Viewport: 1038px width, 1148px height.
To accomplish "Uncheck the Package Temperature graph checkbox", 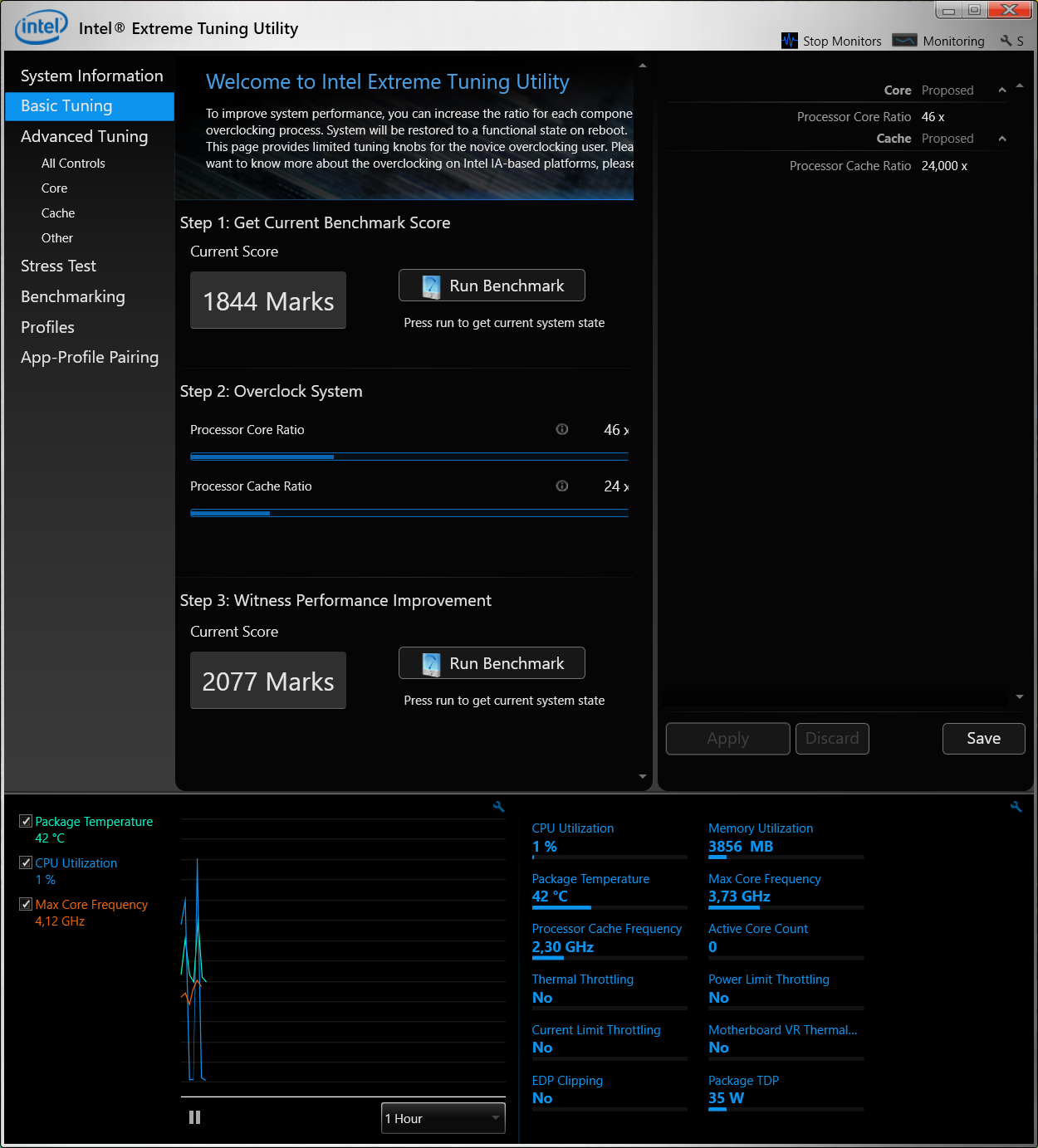I will click(x=26, y=821).
